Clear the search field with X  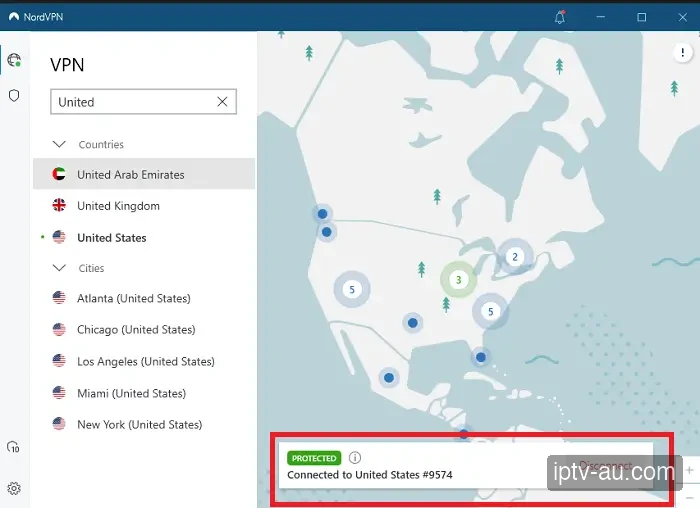click(x=222, y=102)
